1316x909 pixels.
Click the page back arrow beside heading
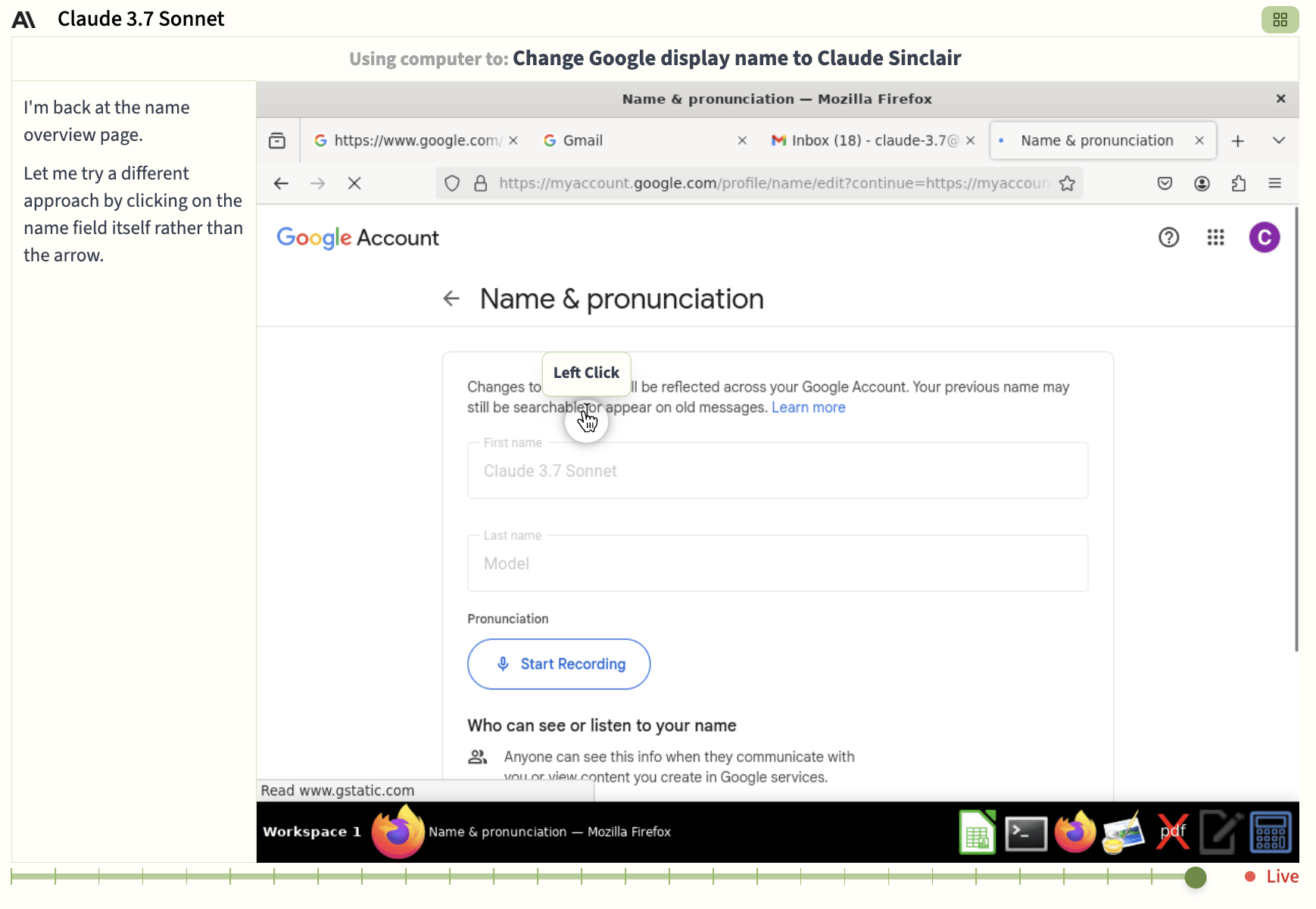[x=451, y=298]
